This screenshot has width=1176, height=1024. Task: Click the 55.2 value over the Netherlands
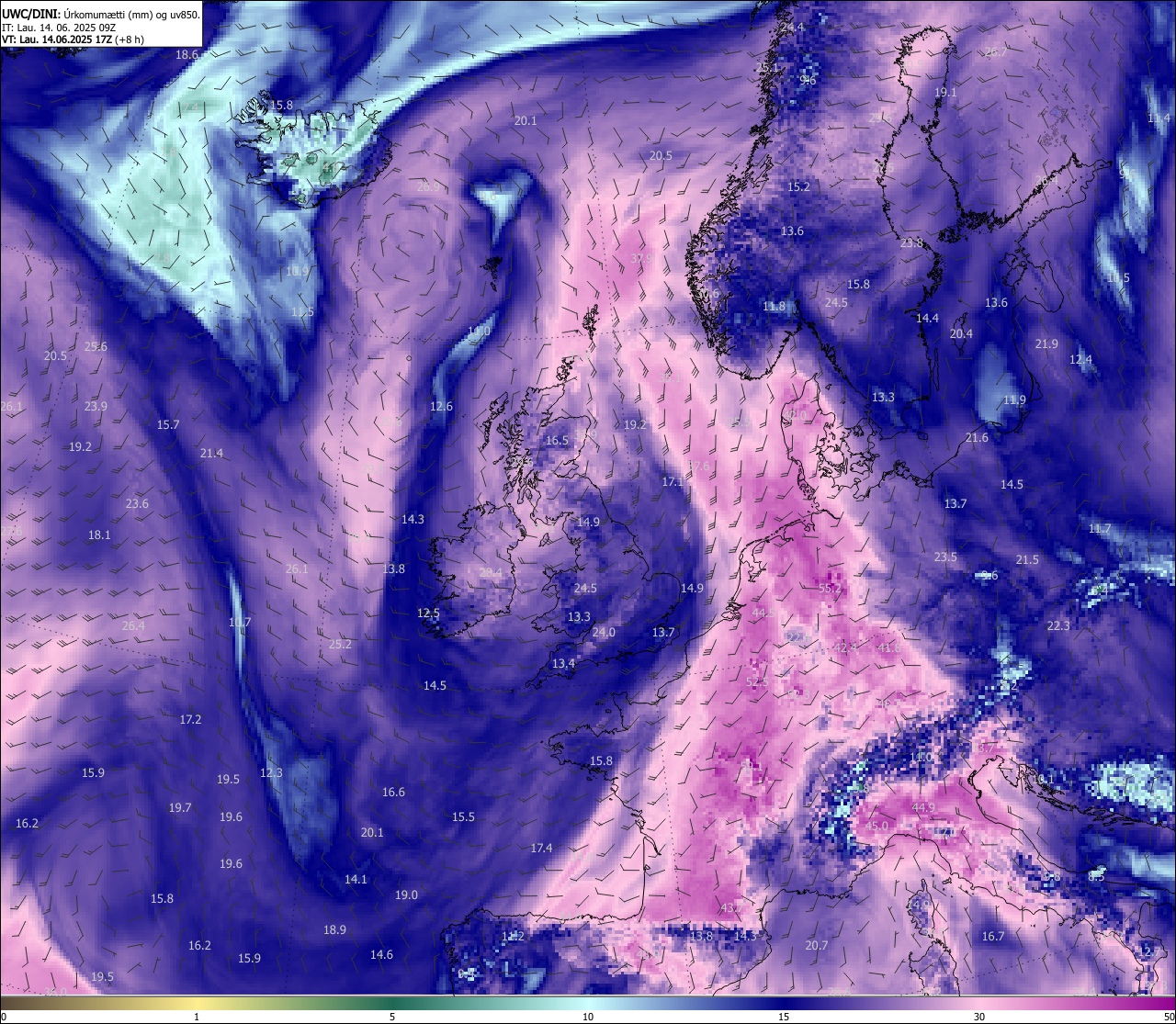click(830, 588)
